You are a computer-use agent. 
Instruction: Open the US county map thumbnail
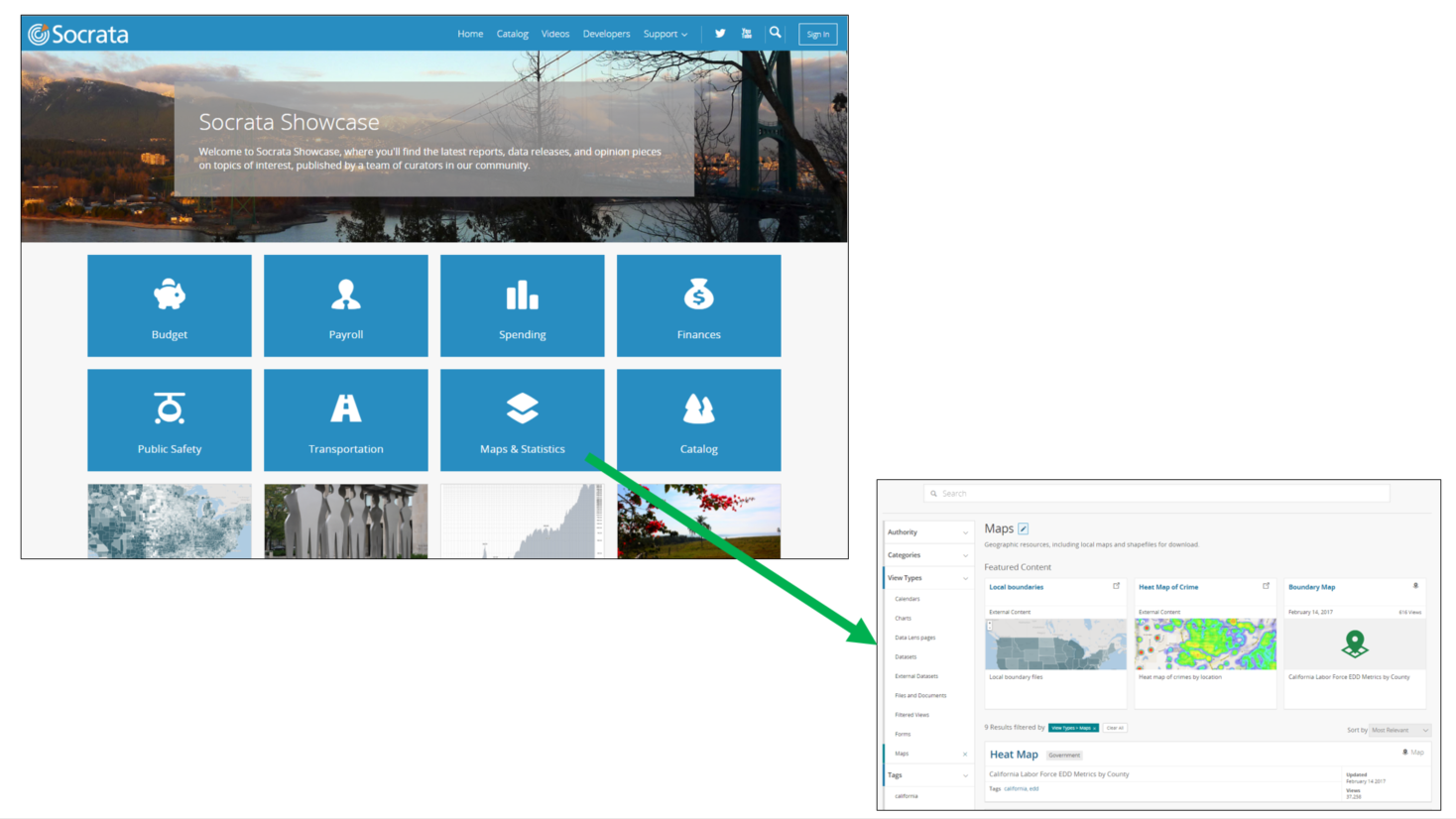(170, 522)
